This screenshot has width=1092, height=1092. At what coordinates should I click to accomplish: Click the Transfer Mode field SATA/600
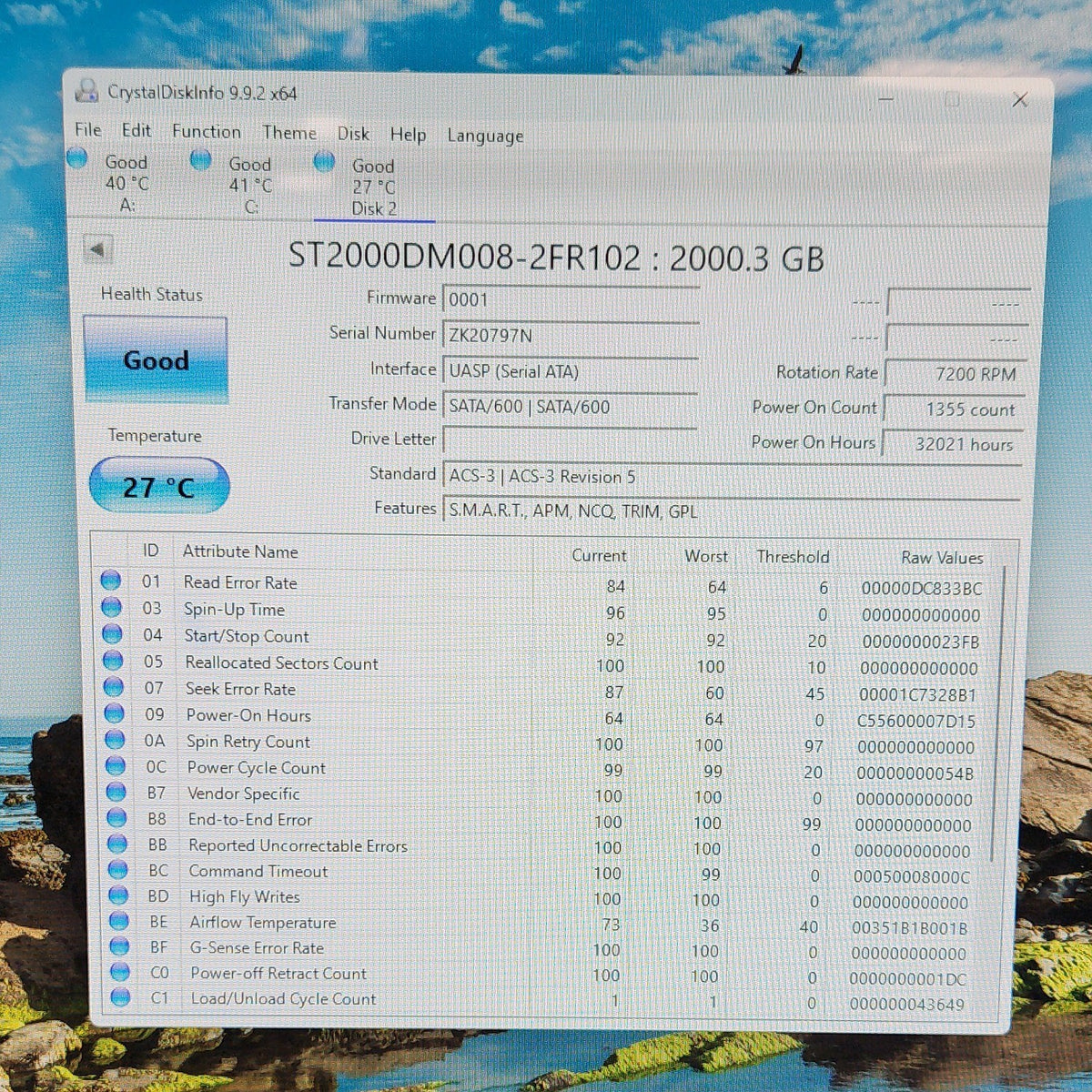pyautogui.click(x=571, y=407)
